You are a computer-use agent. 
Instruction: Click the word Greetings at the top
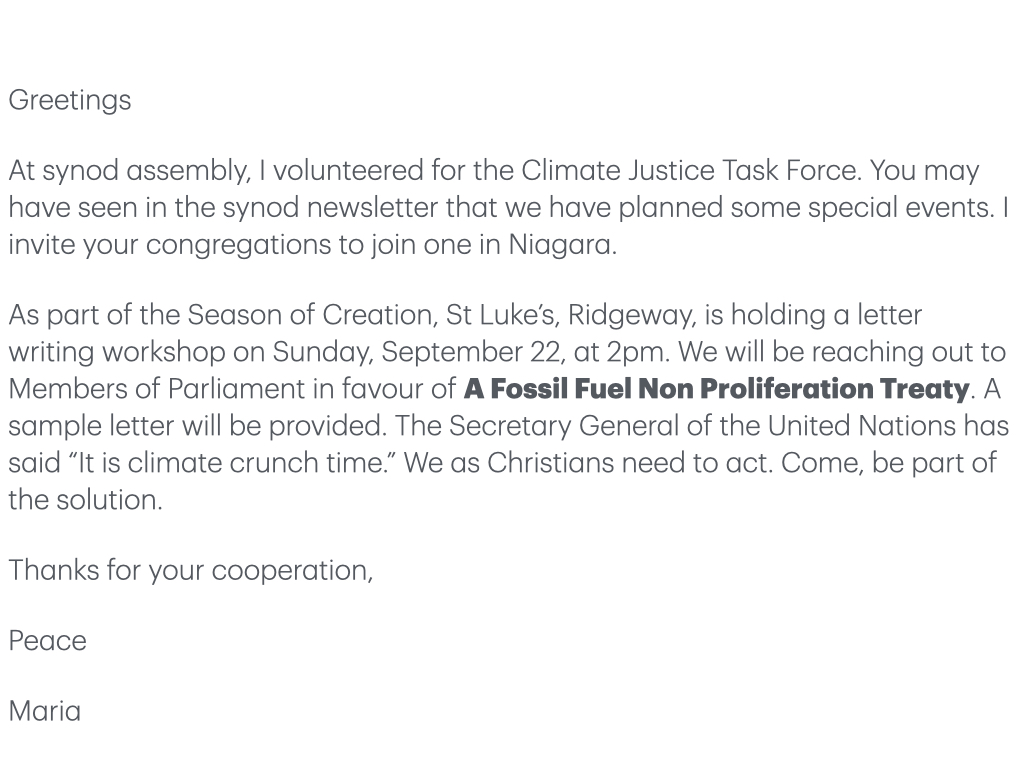point(69,101)
